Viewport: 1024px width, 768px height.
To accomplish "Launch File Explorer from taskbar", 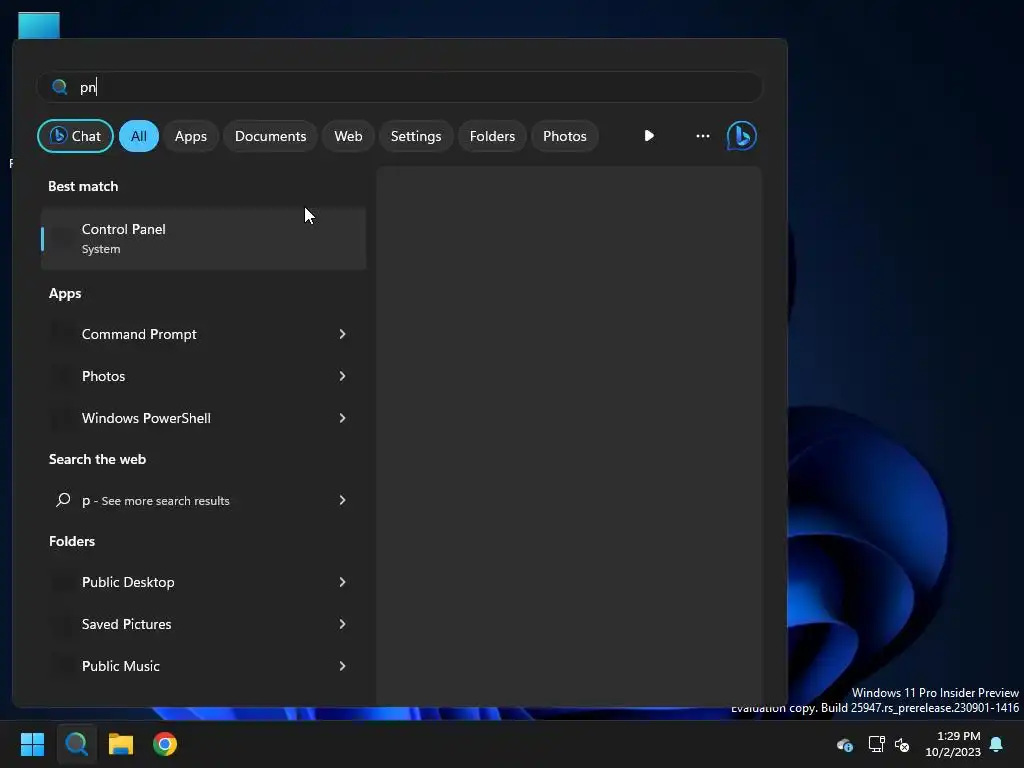I will click(121, 744).
